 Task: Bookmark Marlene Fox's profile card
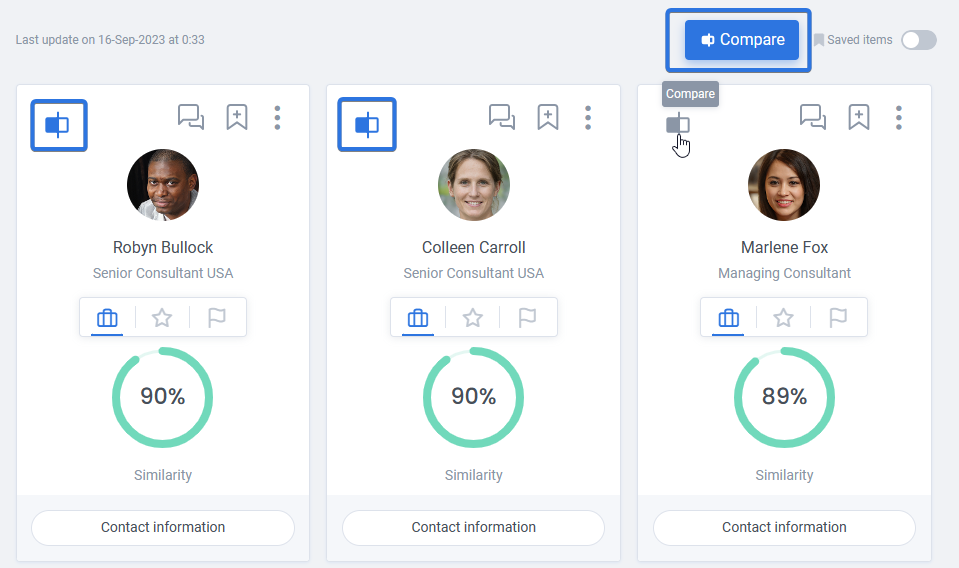coord(859,117)
